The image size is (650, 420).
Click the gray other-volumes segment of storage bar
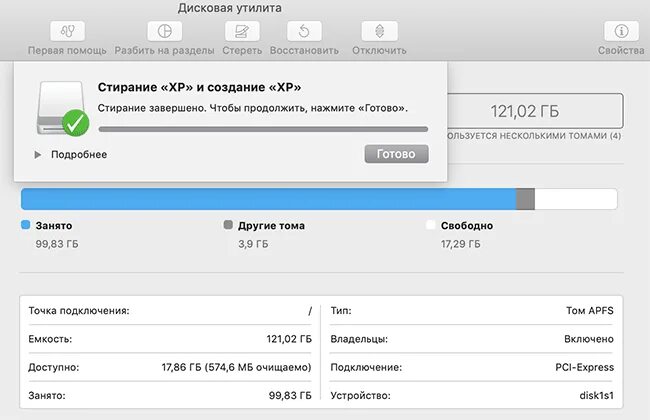coord(525,199)
